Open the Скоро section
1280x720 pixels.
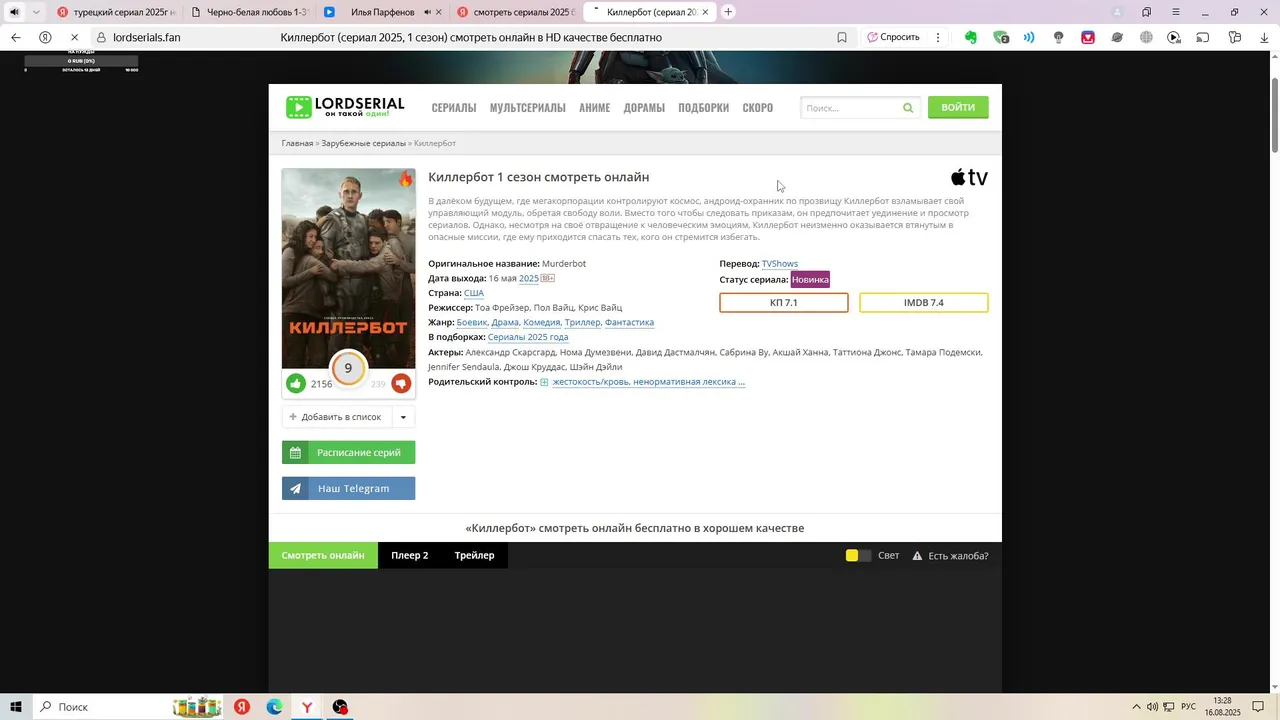tap(757, 108)
